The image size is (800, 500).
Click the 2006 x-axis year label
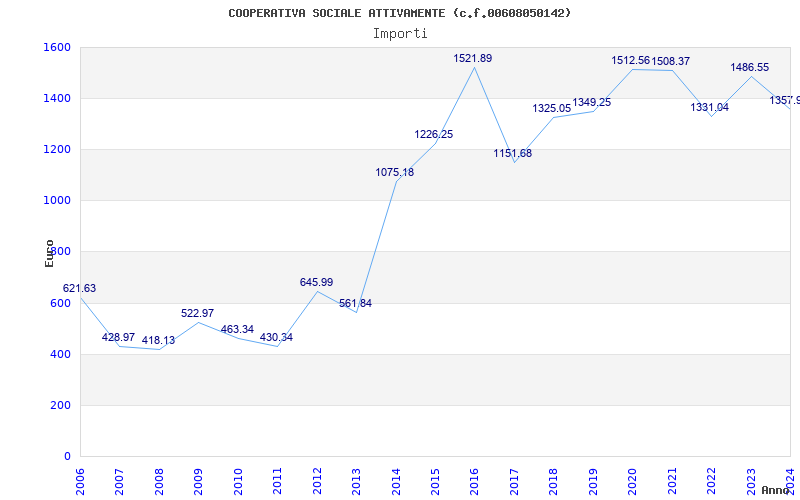pos(80,482)
